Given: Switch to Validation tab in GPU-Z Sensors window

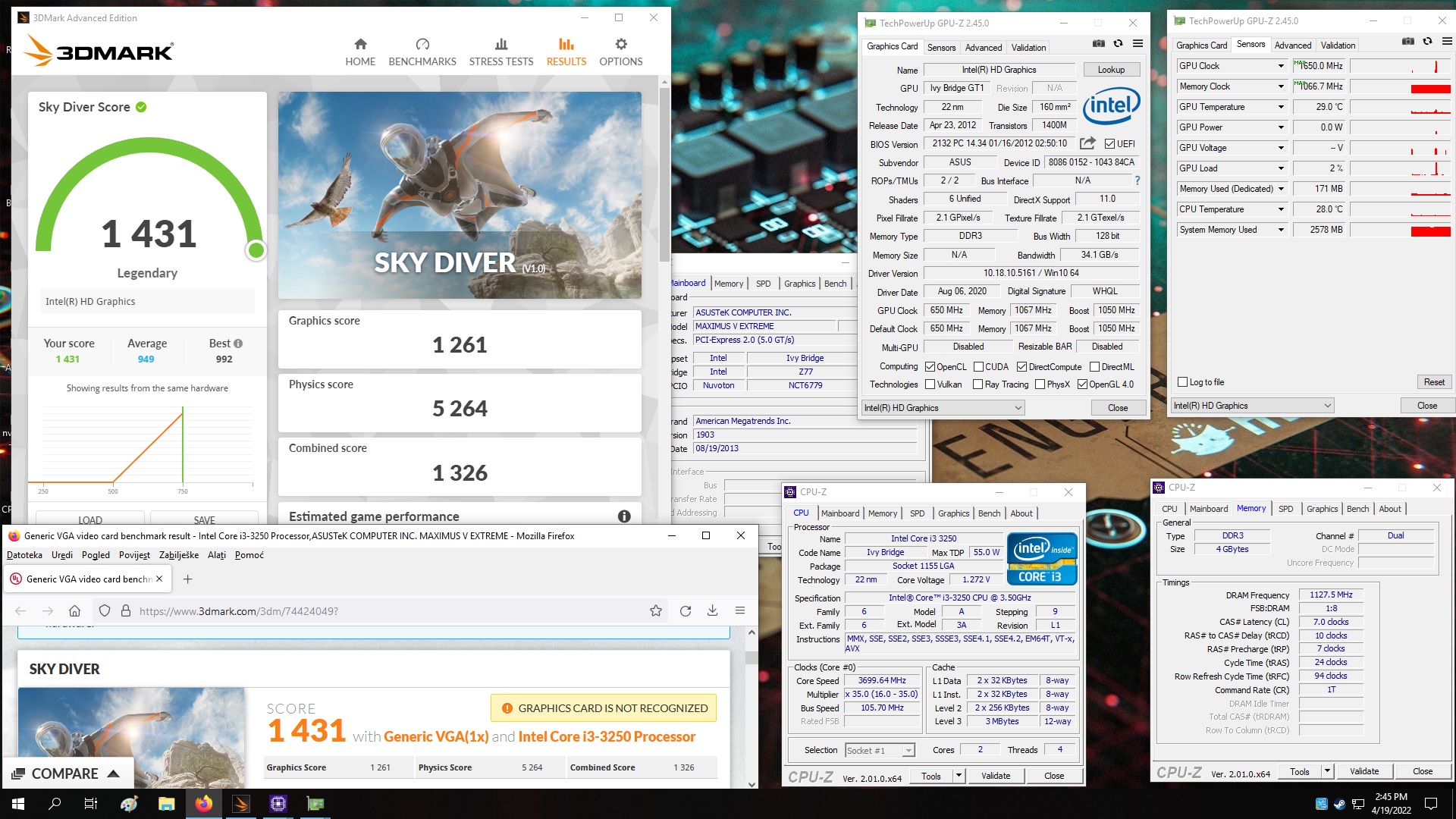Looking at the screenshot, I should click(1338, 45).
